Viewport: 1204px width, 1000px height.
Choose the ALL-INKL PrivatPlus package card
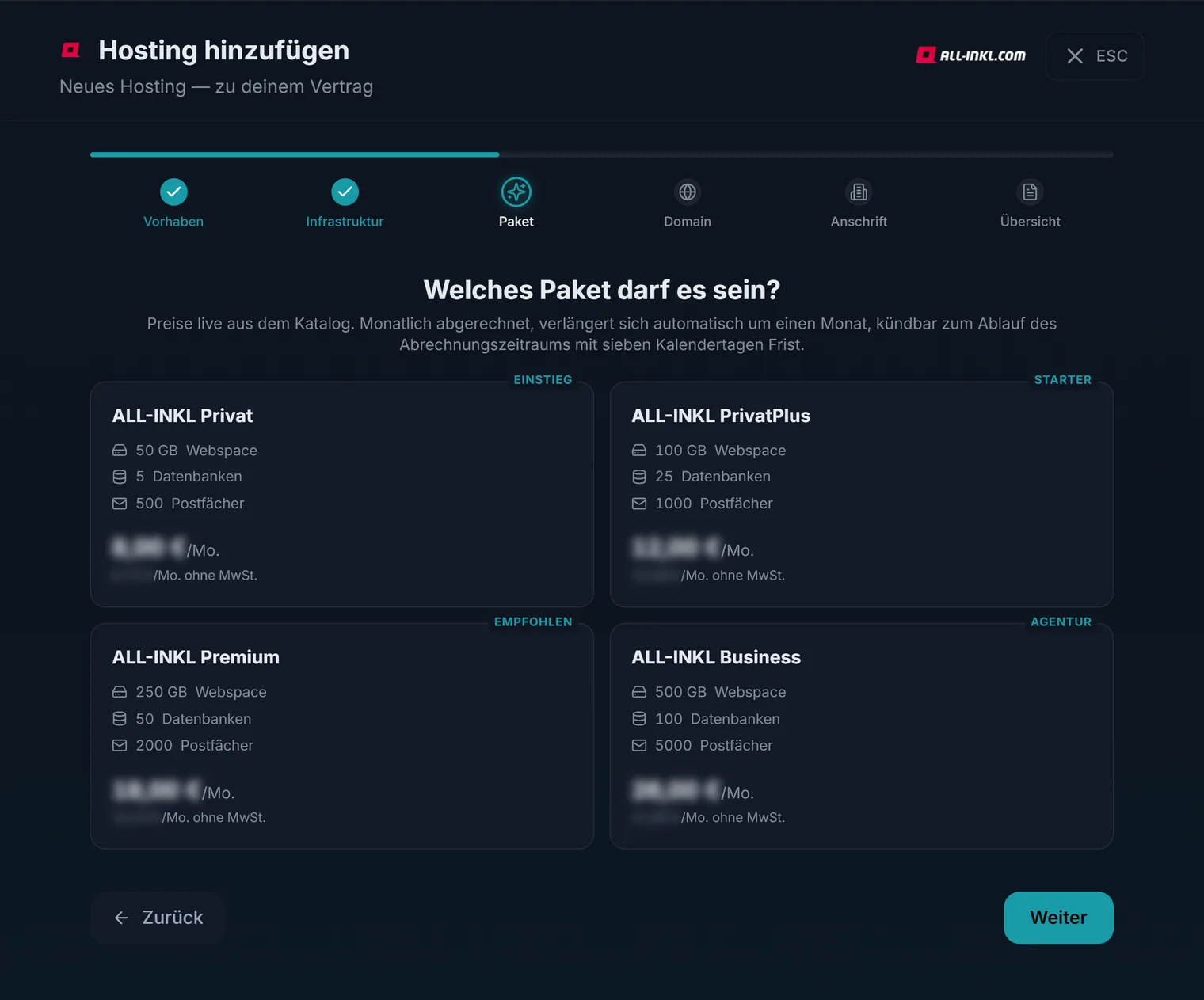[x=862, y=495]
